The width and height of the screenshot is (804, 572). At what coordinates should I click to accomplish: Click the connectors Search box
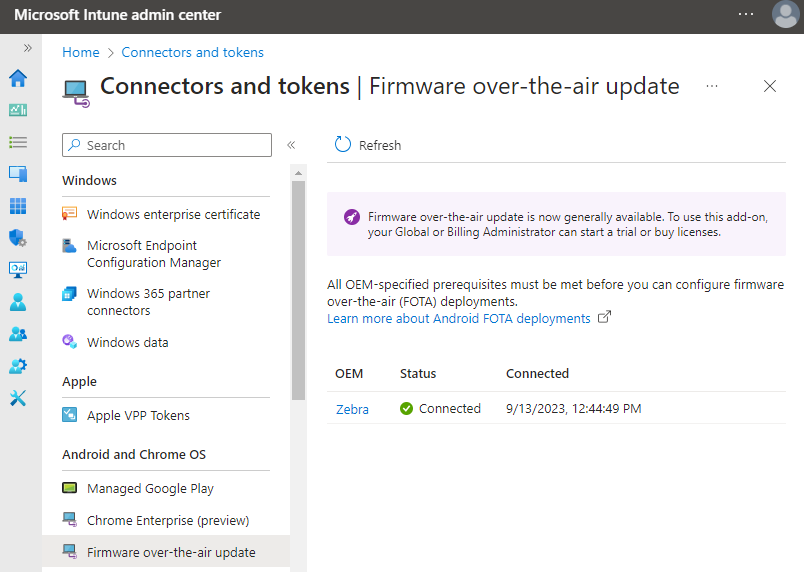point(167,145)
